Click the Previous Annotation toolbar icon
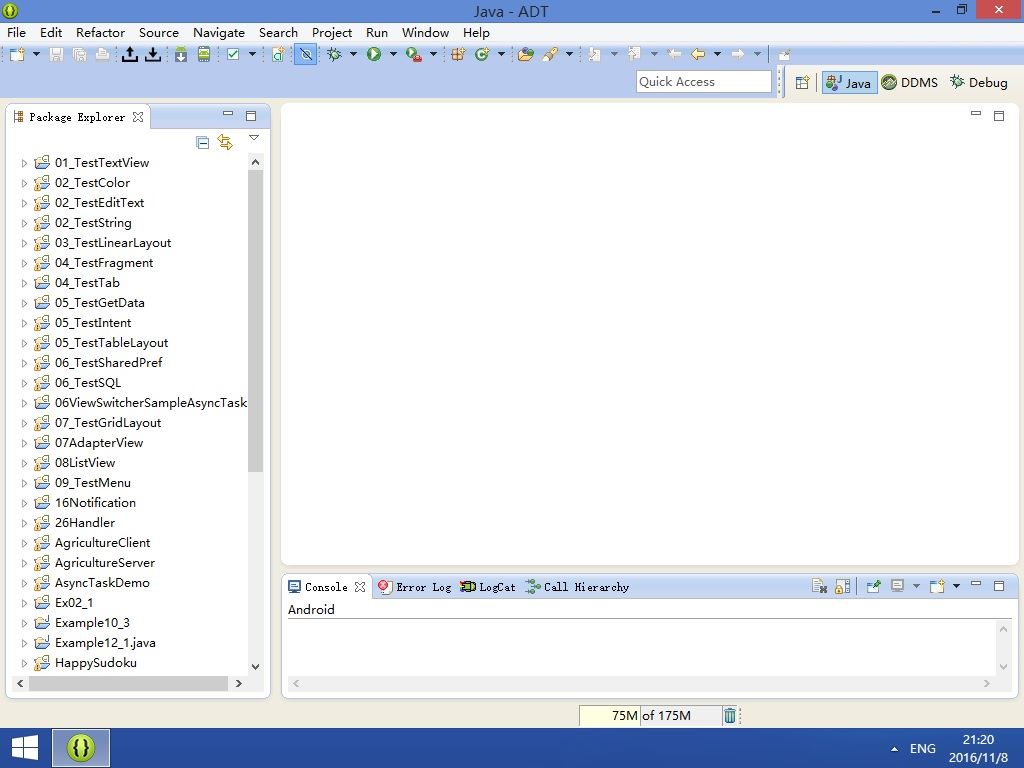 point(634,55)
